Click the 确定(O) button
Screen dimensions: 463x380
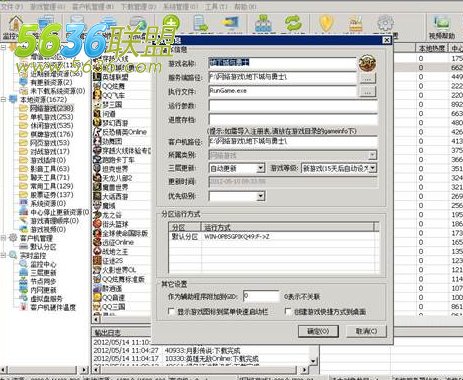(x=318, y=332)
